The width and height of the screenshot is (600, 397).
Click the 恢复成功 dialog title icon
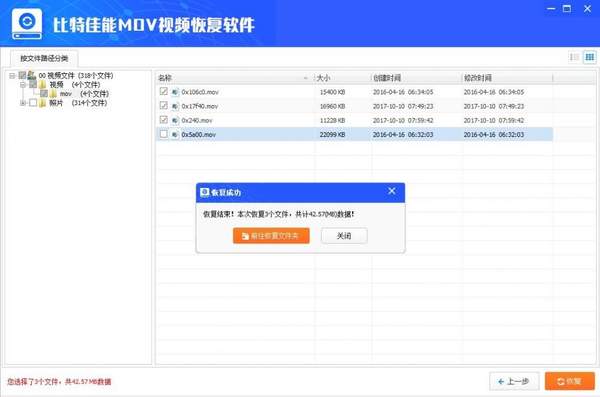point(205,192)
